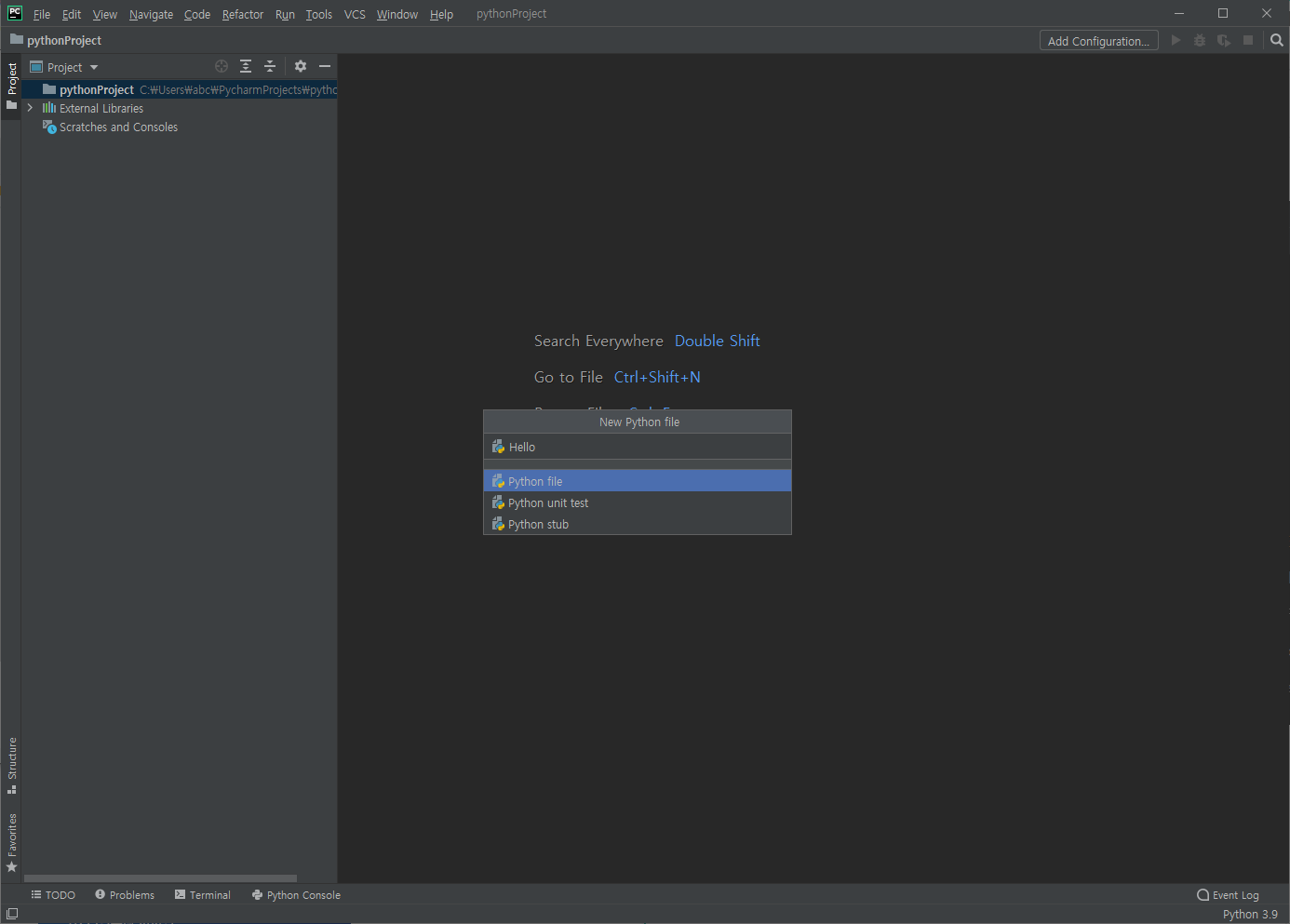
Task: Open the Refactor menu
Action: [x=243, y=14]
